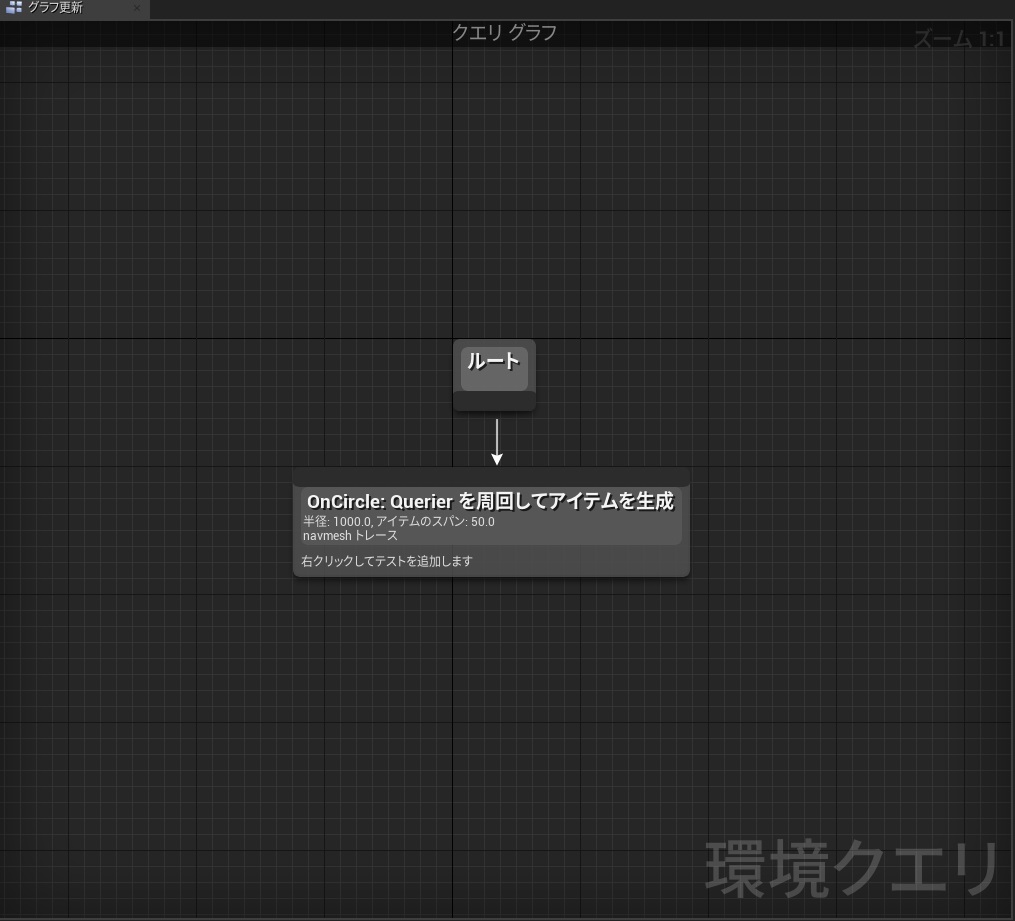
Task: Click the root node title text
Action: 493,363
